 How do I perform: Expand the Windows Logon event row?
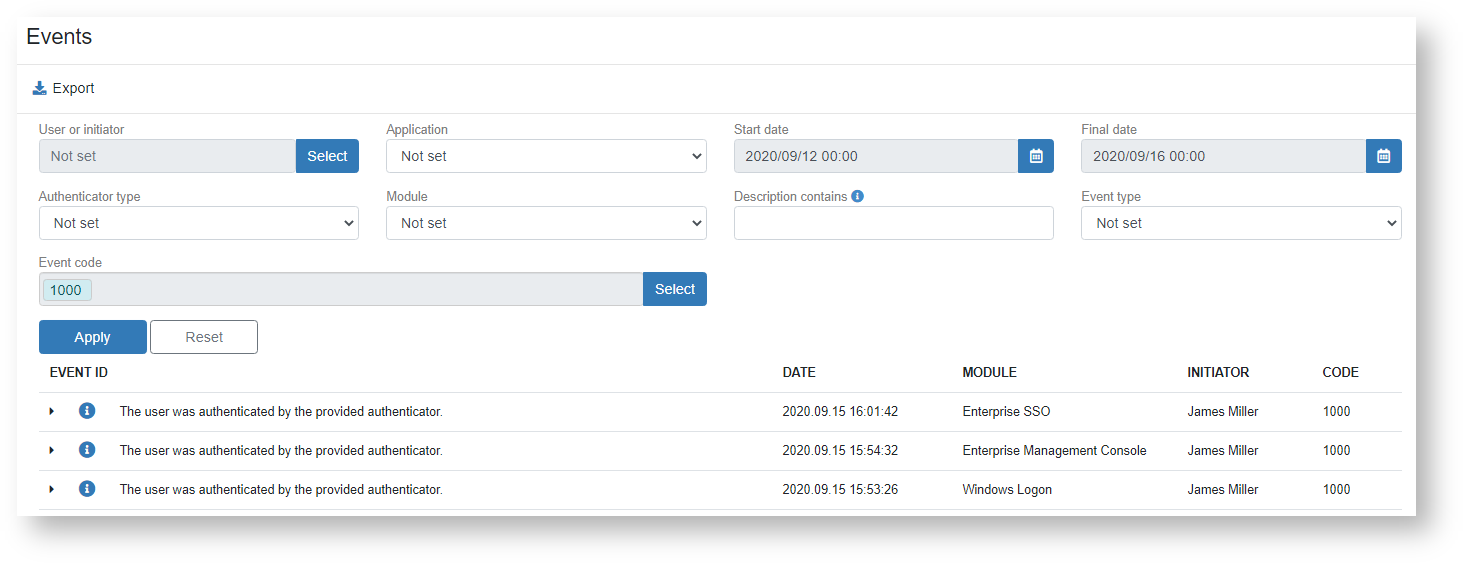pyautogui.click(x=52, y=489)
